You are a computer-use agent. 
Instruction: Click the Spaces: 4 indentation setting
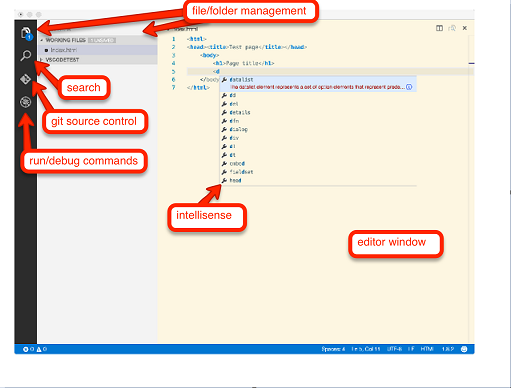click(333, 349)
